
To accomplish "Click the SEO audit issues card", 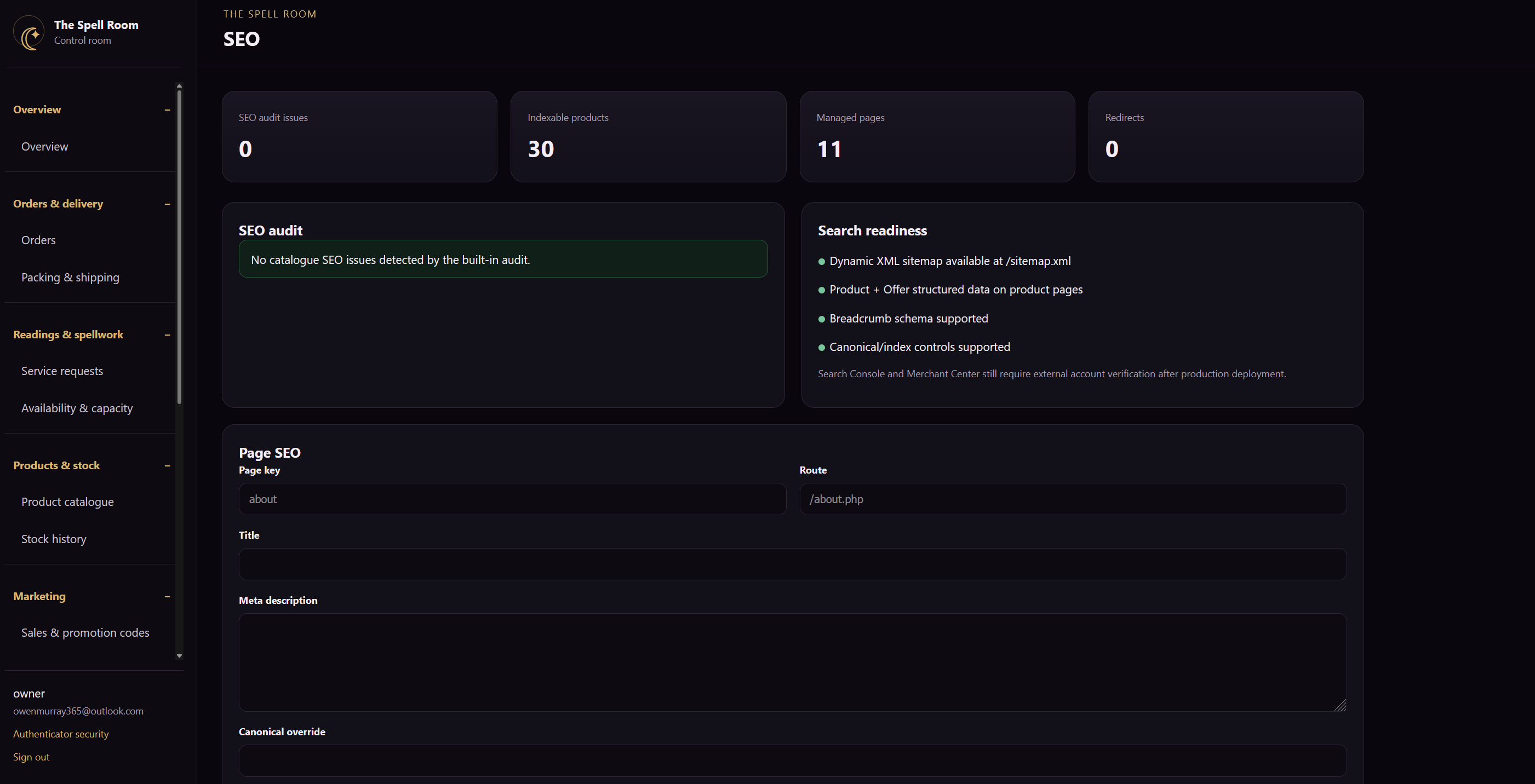I will click(359, 136).
